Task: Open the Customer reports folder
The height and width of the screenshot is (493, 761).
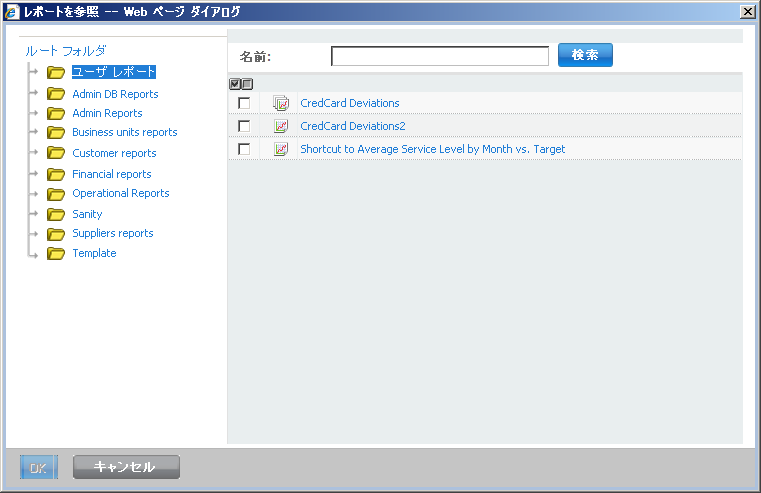Action: [114, 153]
